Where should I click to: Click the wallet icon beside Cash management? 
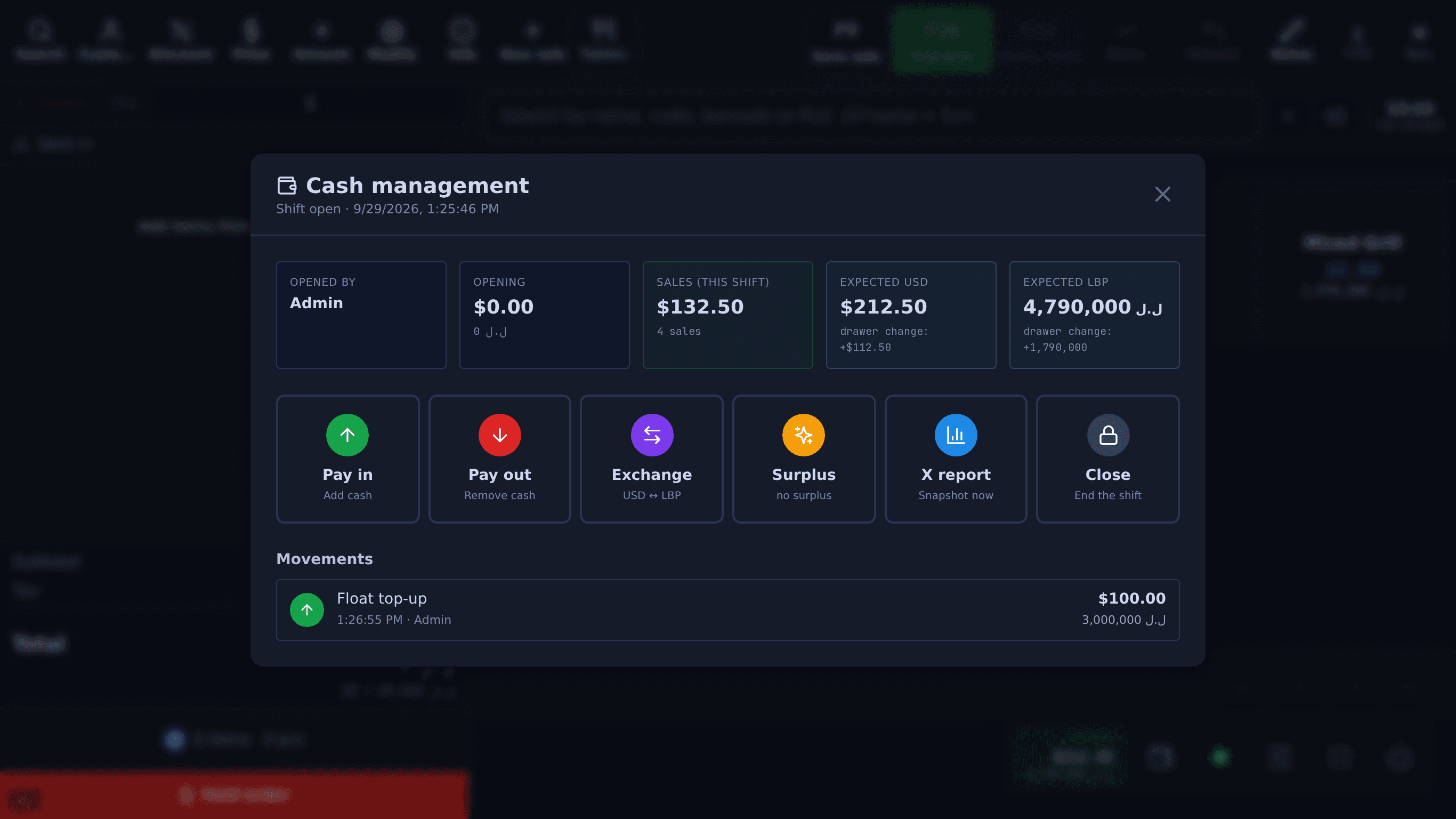click(287, 186)
